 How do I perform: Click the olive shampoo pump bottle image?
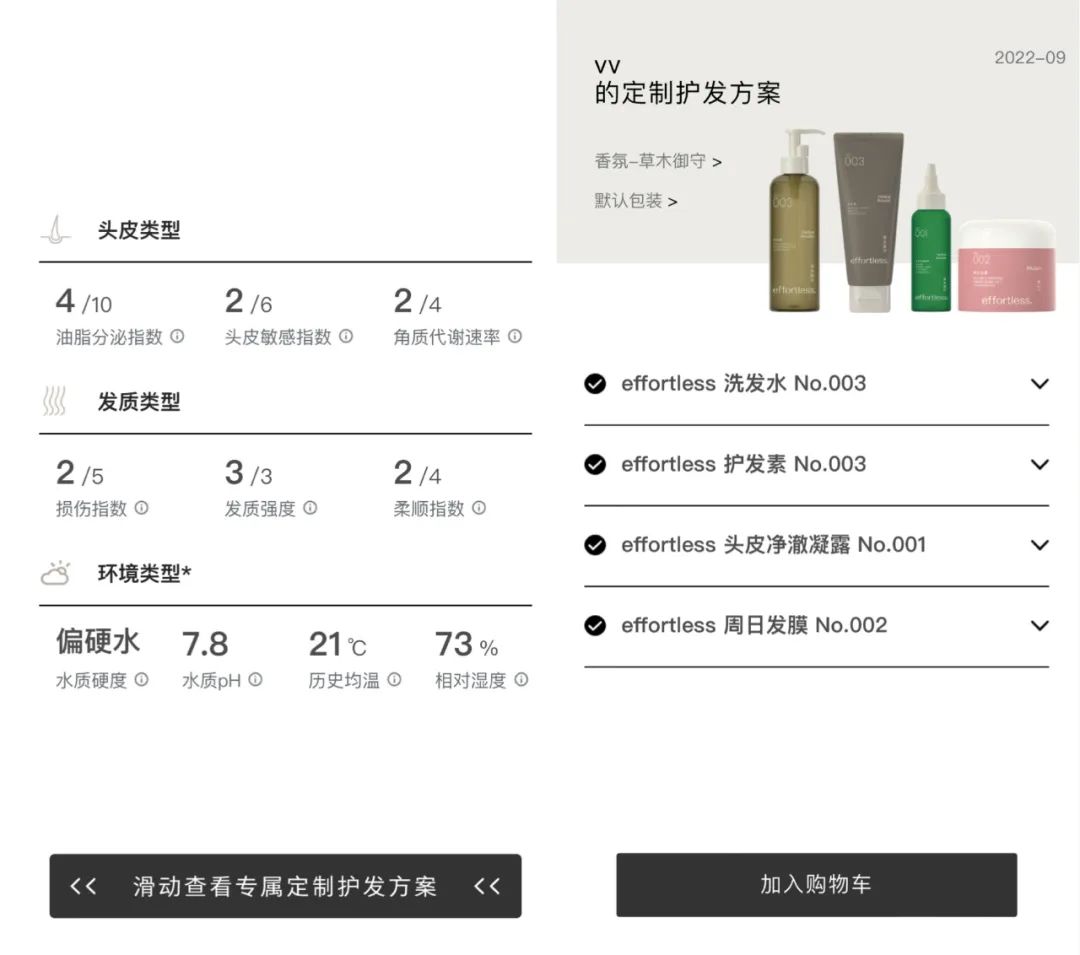pos(796,220)
